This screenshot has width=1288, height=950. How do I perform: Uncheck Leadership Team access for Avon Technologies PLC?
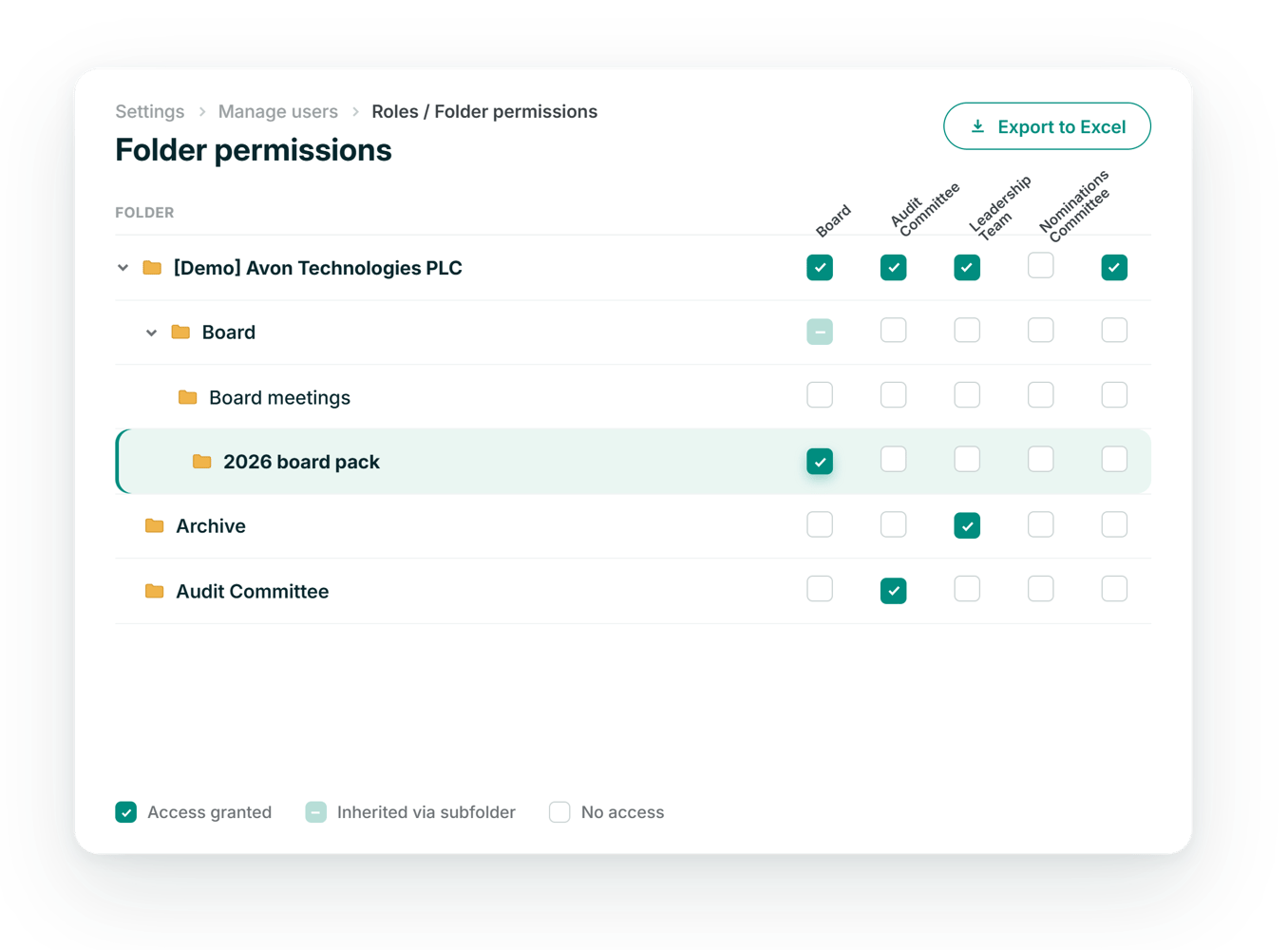[x=967, y=268]
